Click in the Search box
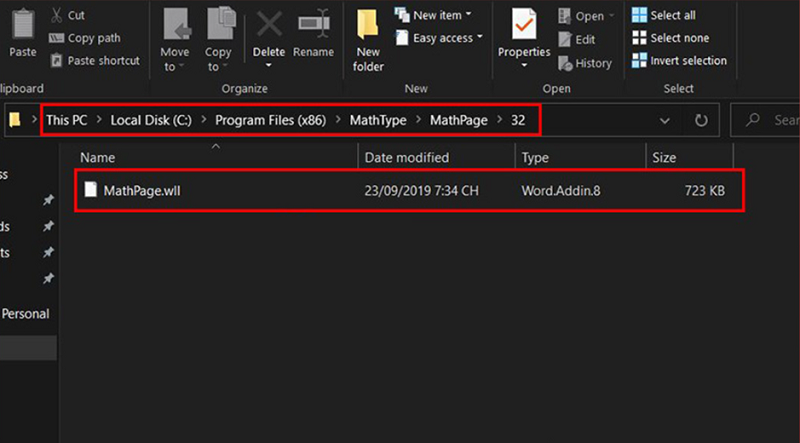The width and height of the screenshot is (800, 443). click(x=775, y=120)
